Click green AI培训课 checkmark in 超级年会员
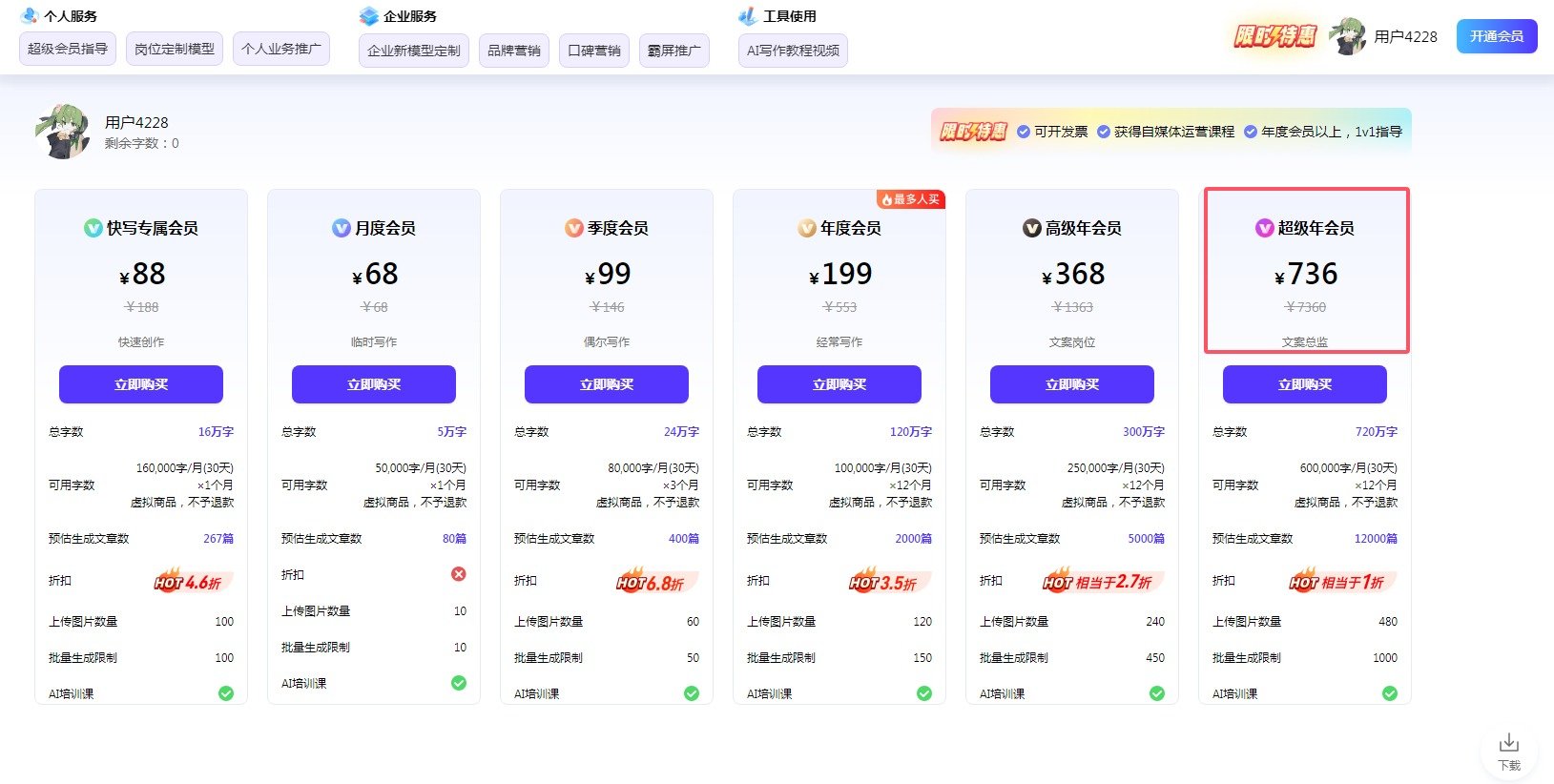 [x=1390, y=693]
